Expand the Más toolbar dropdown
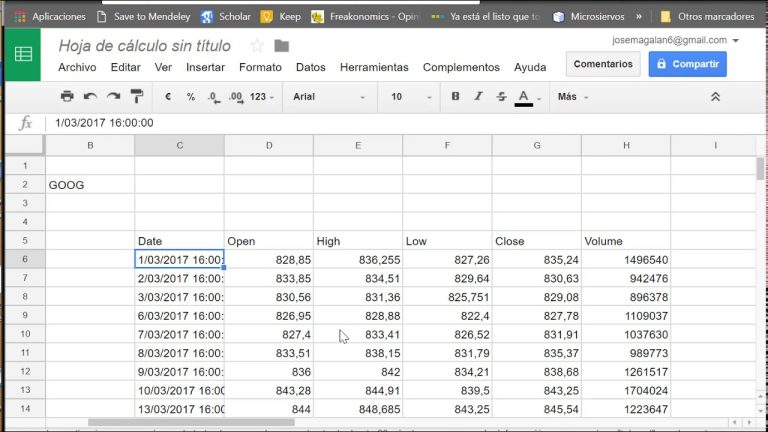Viewport: 768px width, 432px height. click(573, 97)
